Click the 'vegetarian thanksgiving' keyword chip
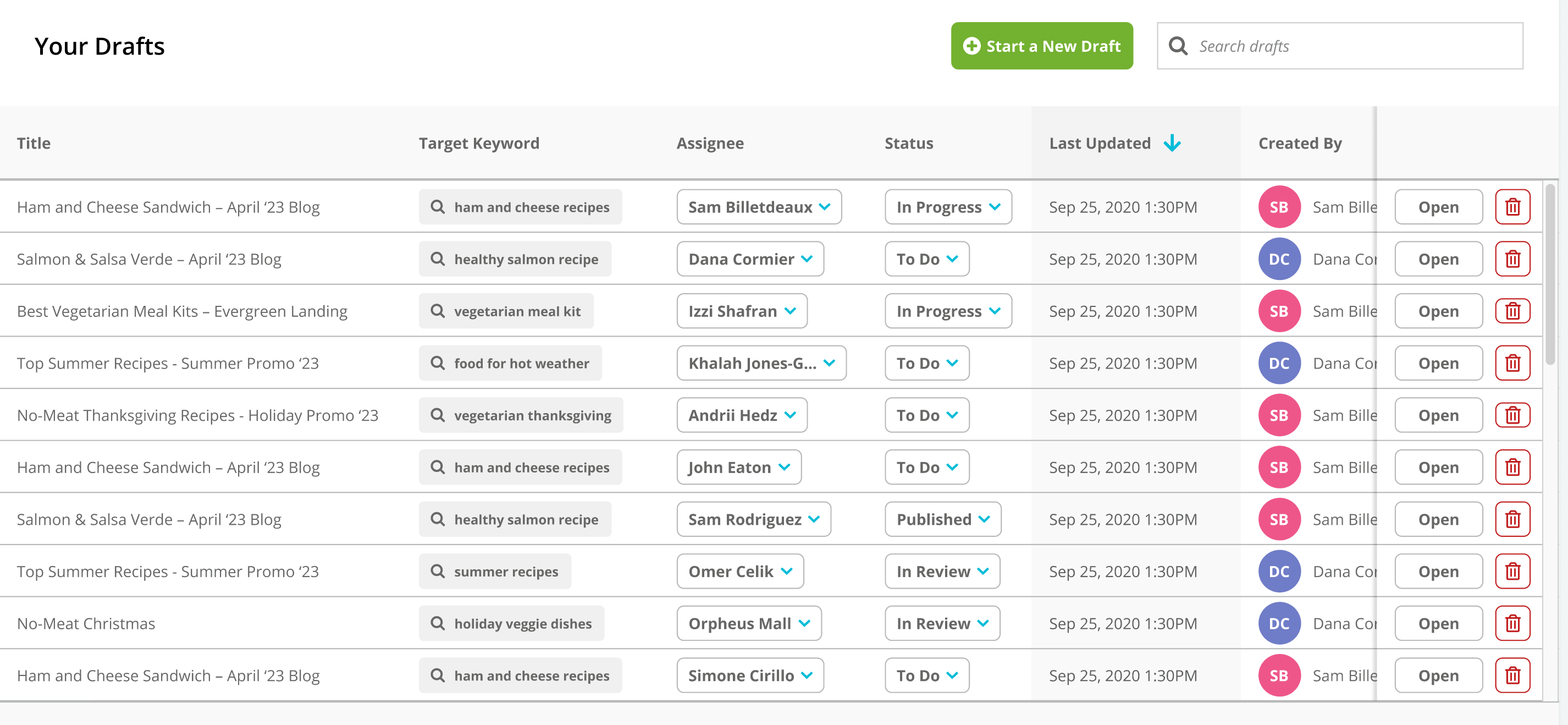This screenshot has height=725, width=1568. pos(521,415)
